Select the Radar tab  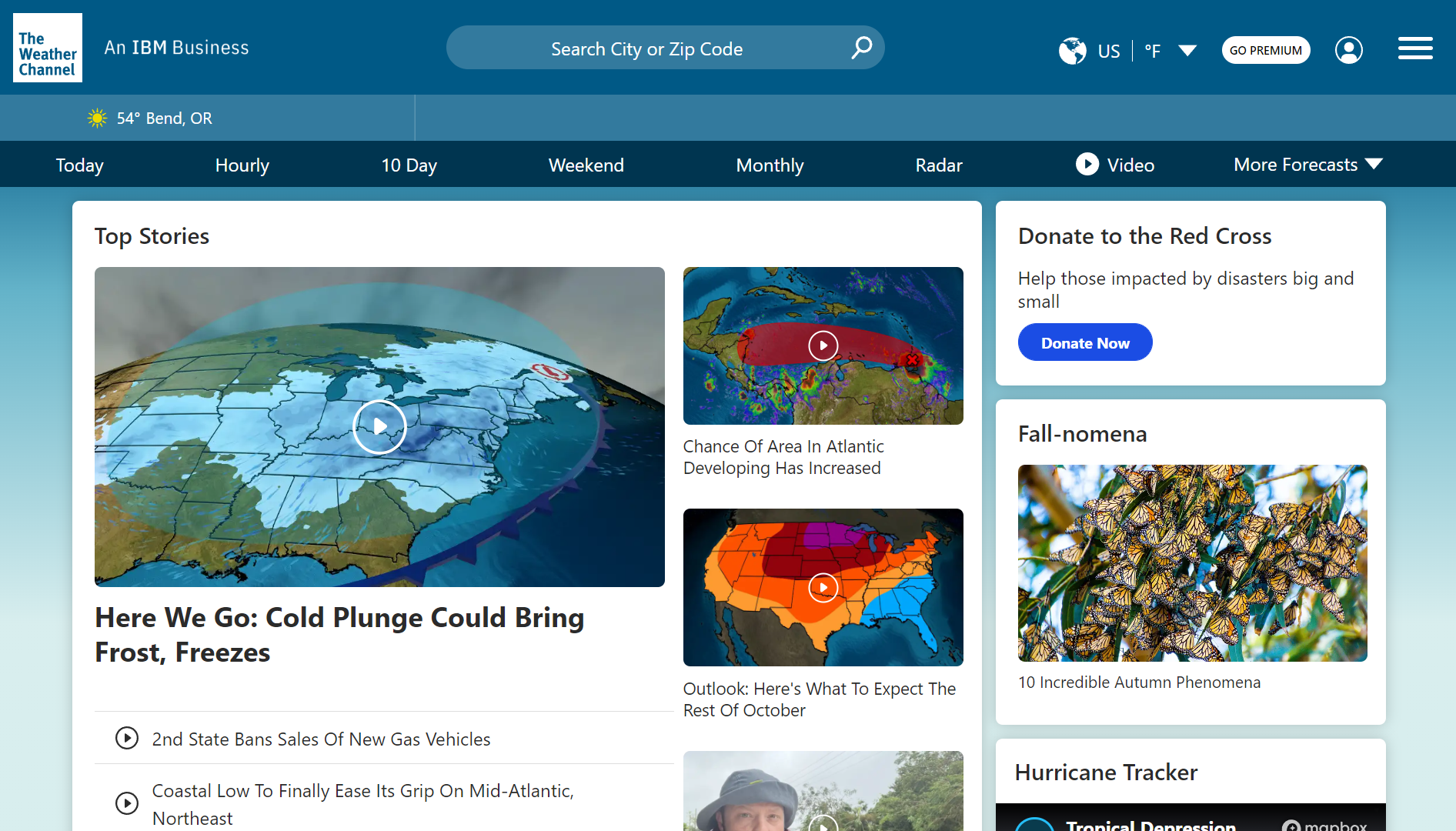938,165
